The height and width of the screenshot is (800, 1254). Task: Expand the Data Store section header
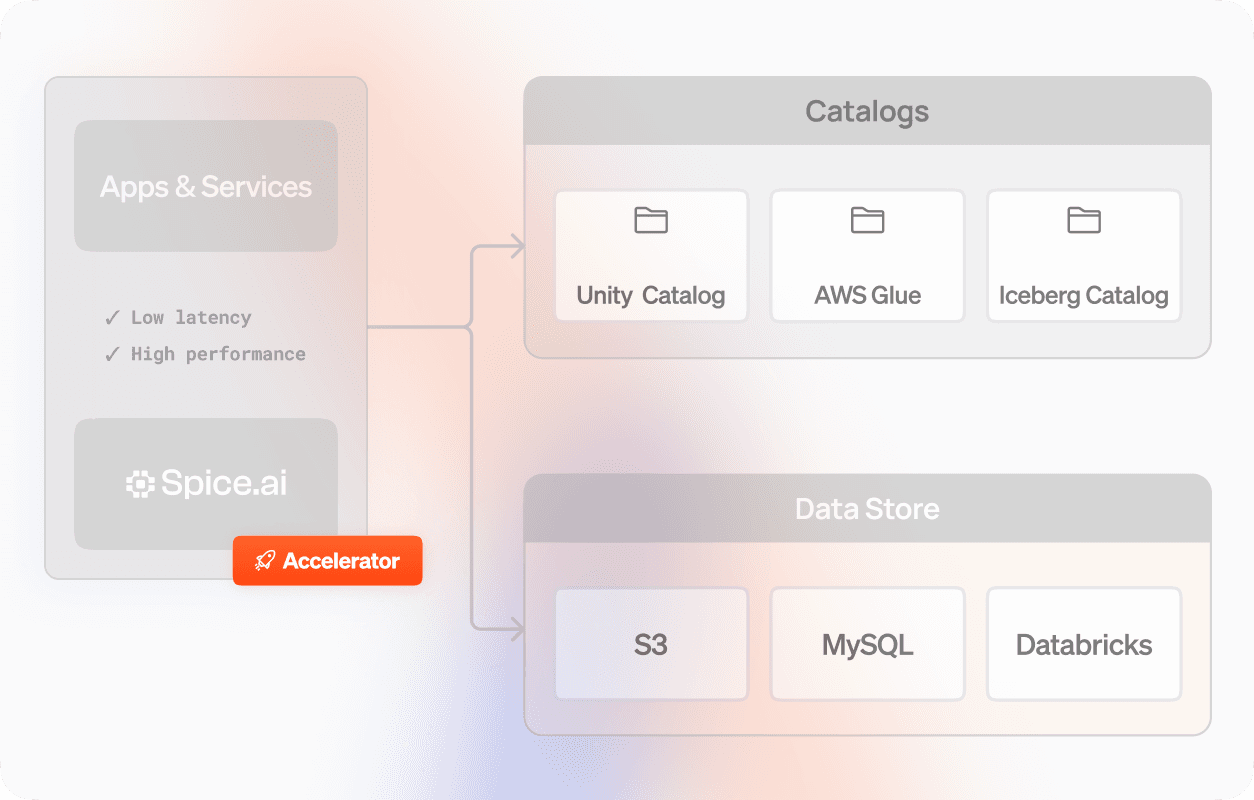[867, 509]
